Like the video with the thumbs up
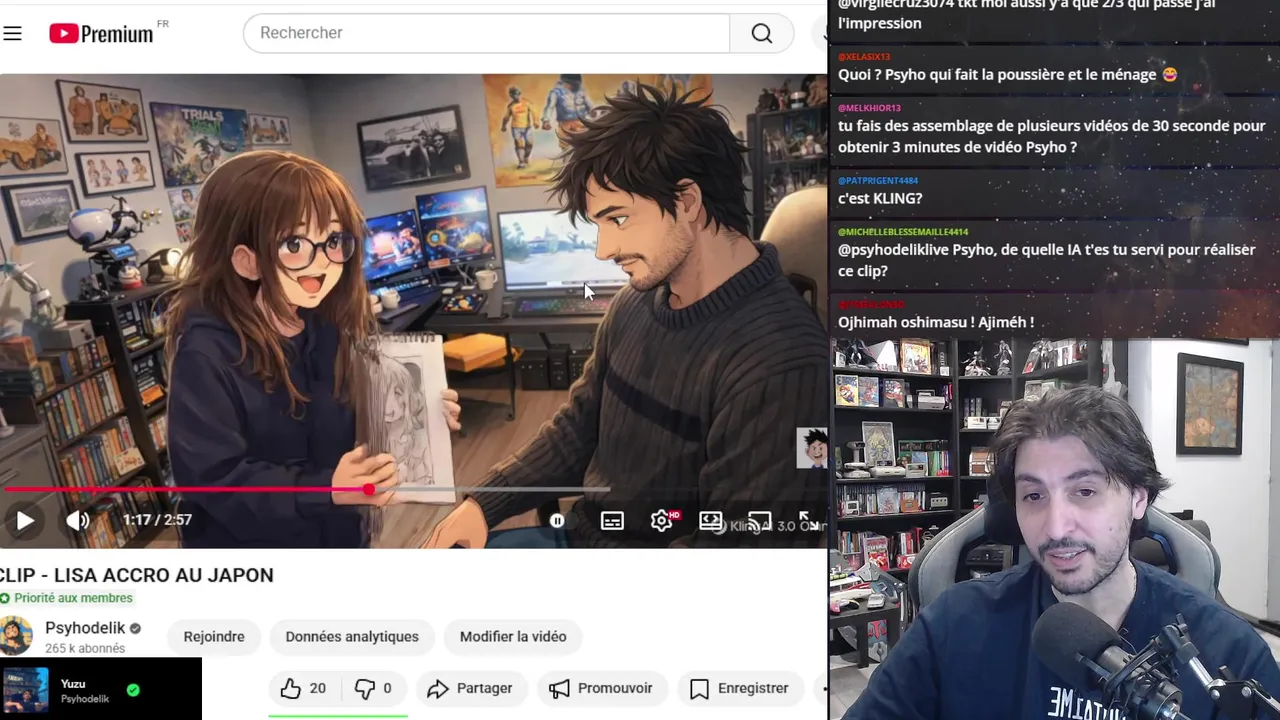Image resolution: width=1280 pixels, height=720 pixels. click(303, 688)
